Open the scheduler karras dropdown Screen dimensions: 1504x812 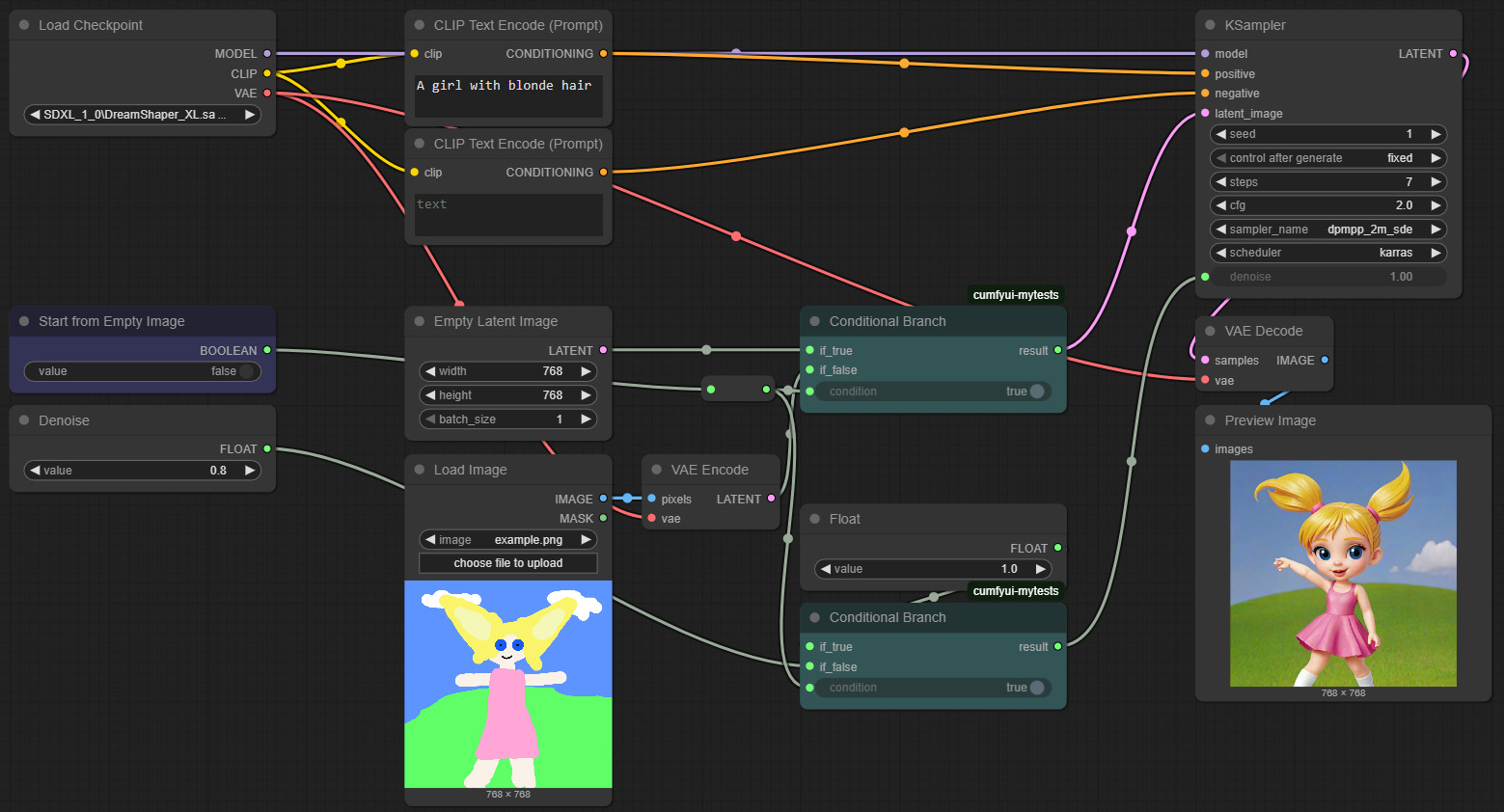point(1328,253)
